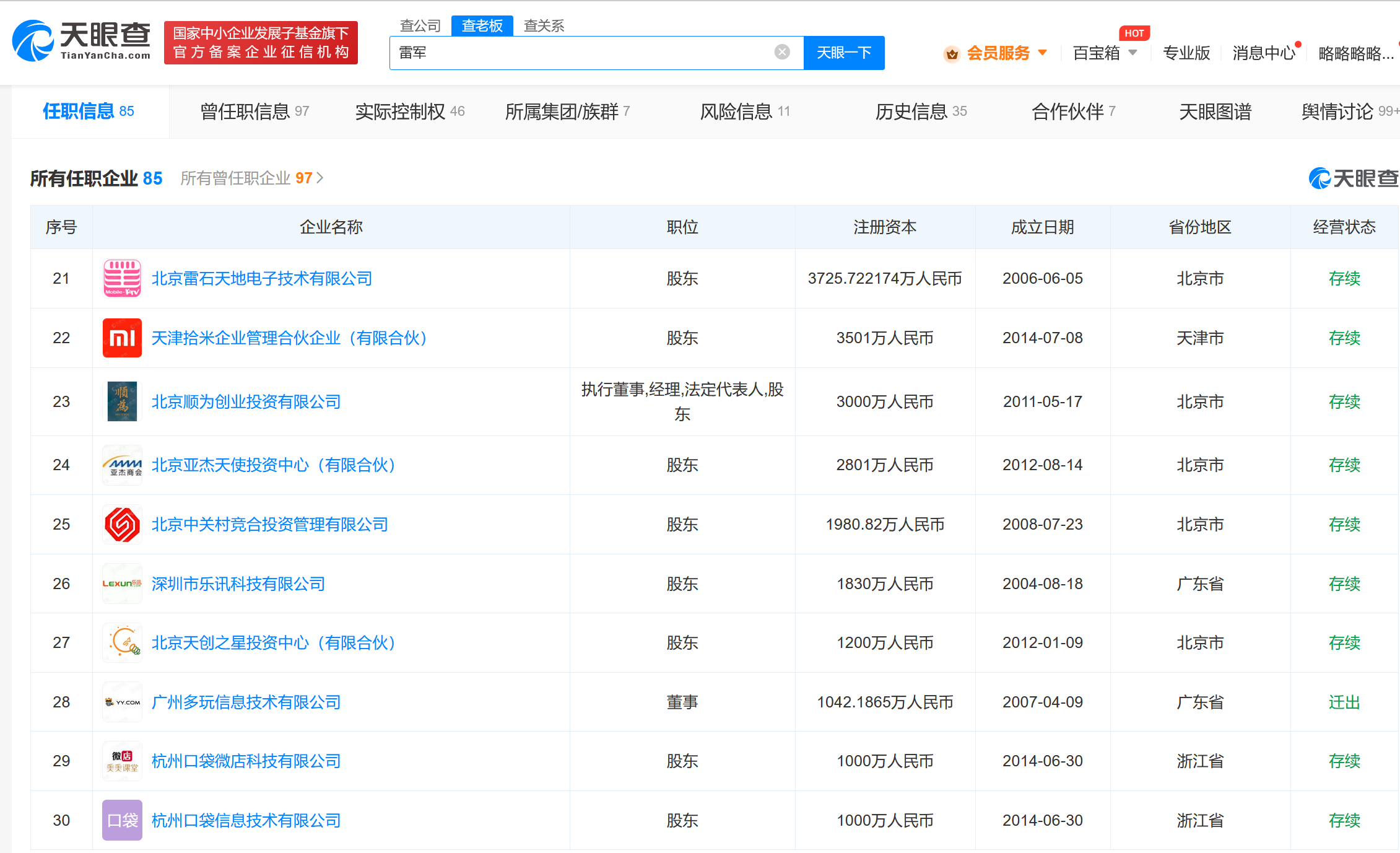Open 消息中心 notifications
The width and height of the screenshot is (1400, 853).
tap(1263, 53)
